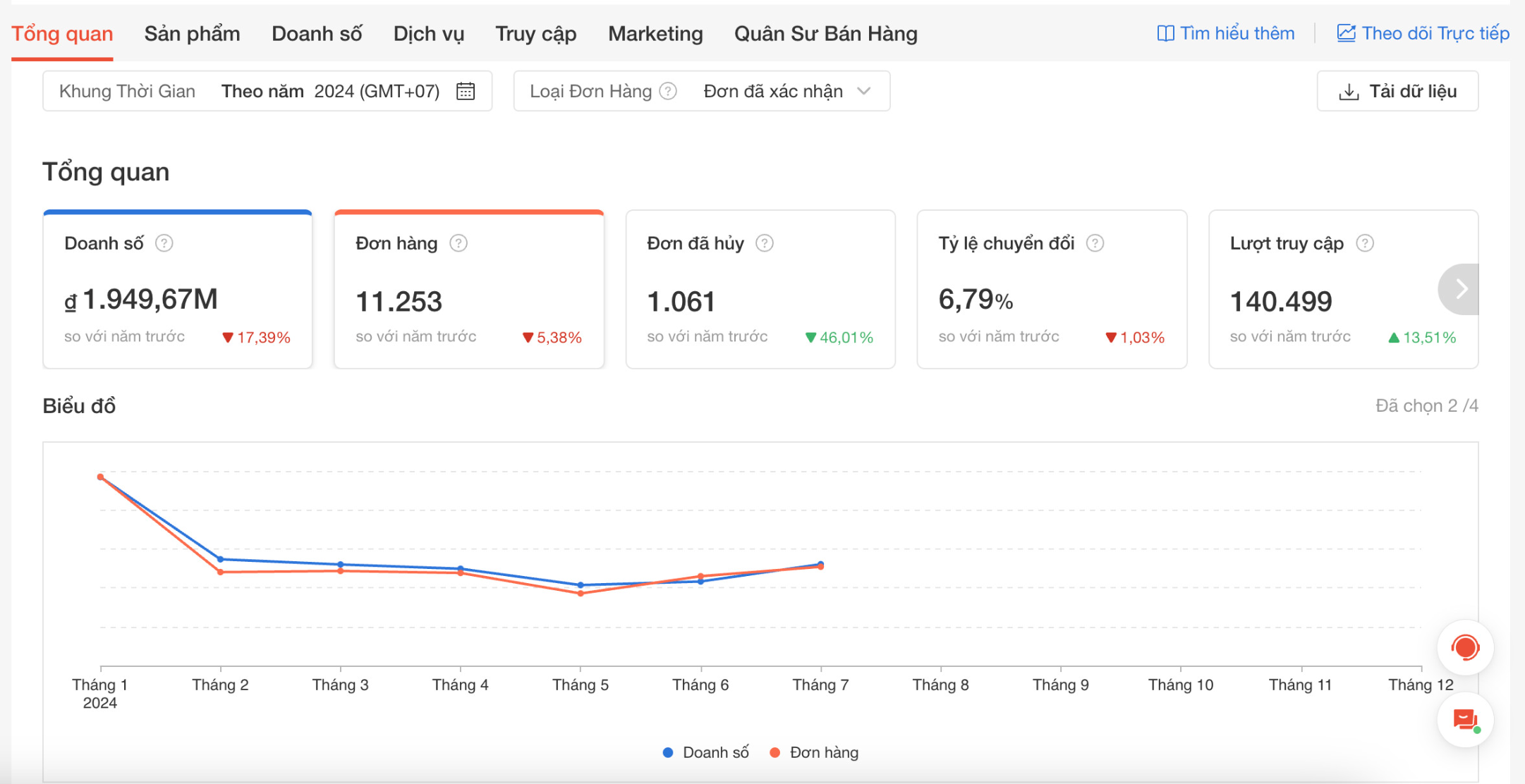
Task: Click the Tải dữ liệu download button
Action: pos(1397,91)
